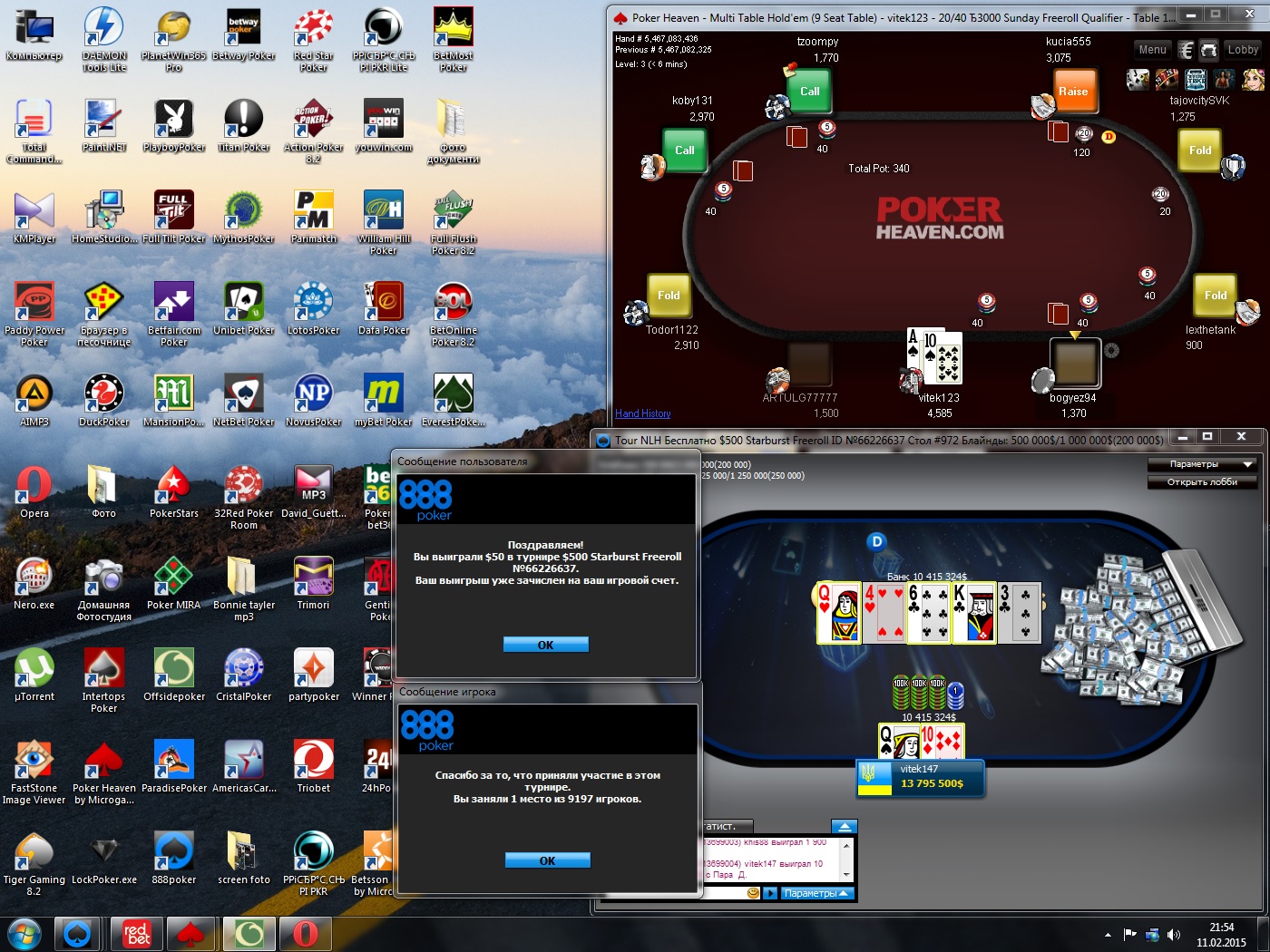This screenshot has width=1270, height=952.
Task: Open the µTorrent desktop shortcut
Action: pos(34,675)
